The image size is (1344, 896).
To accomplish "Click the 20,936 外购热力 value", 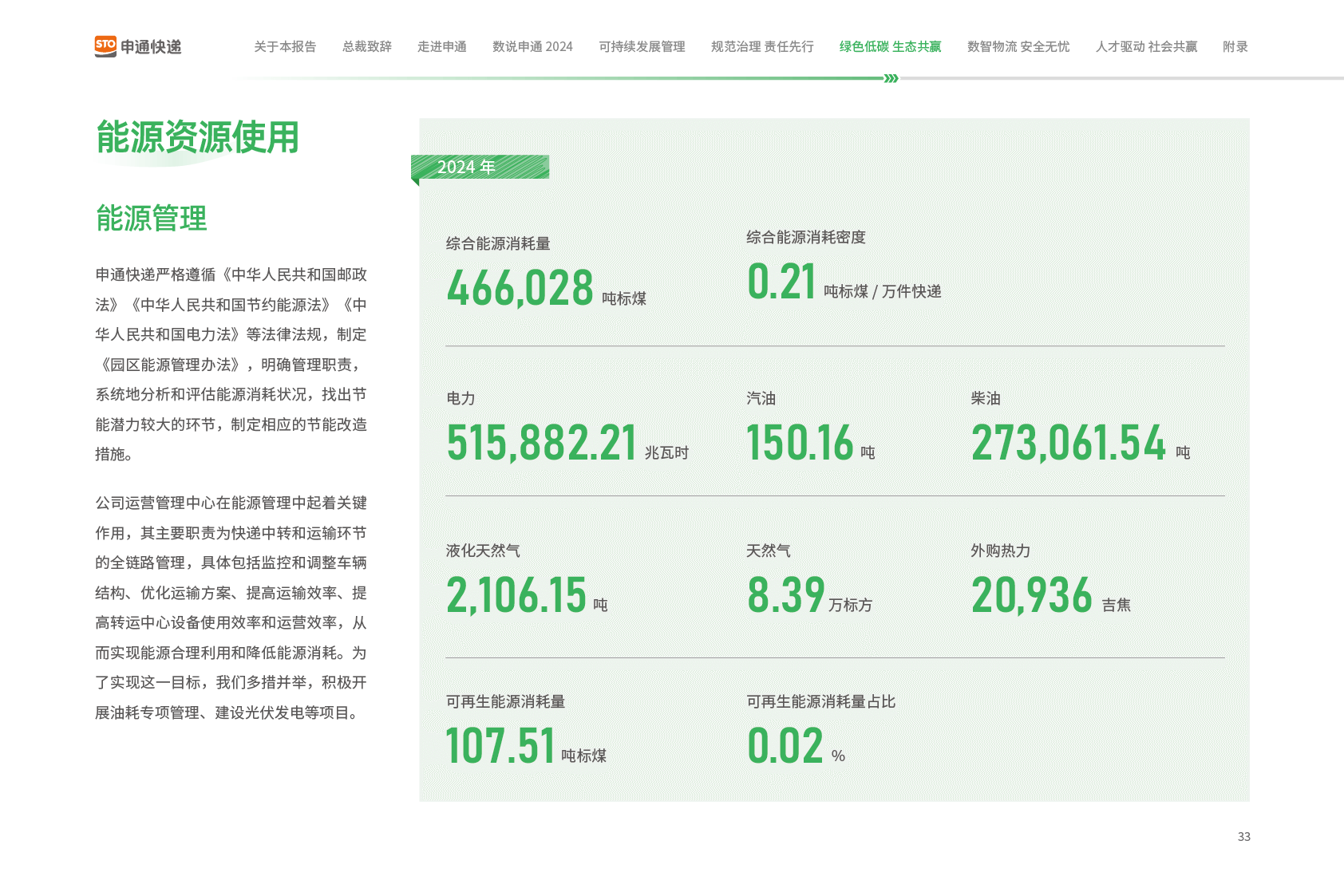I will coord(1031,595).
